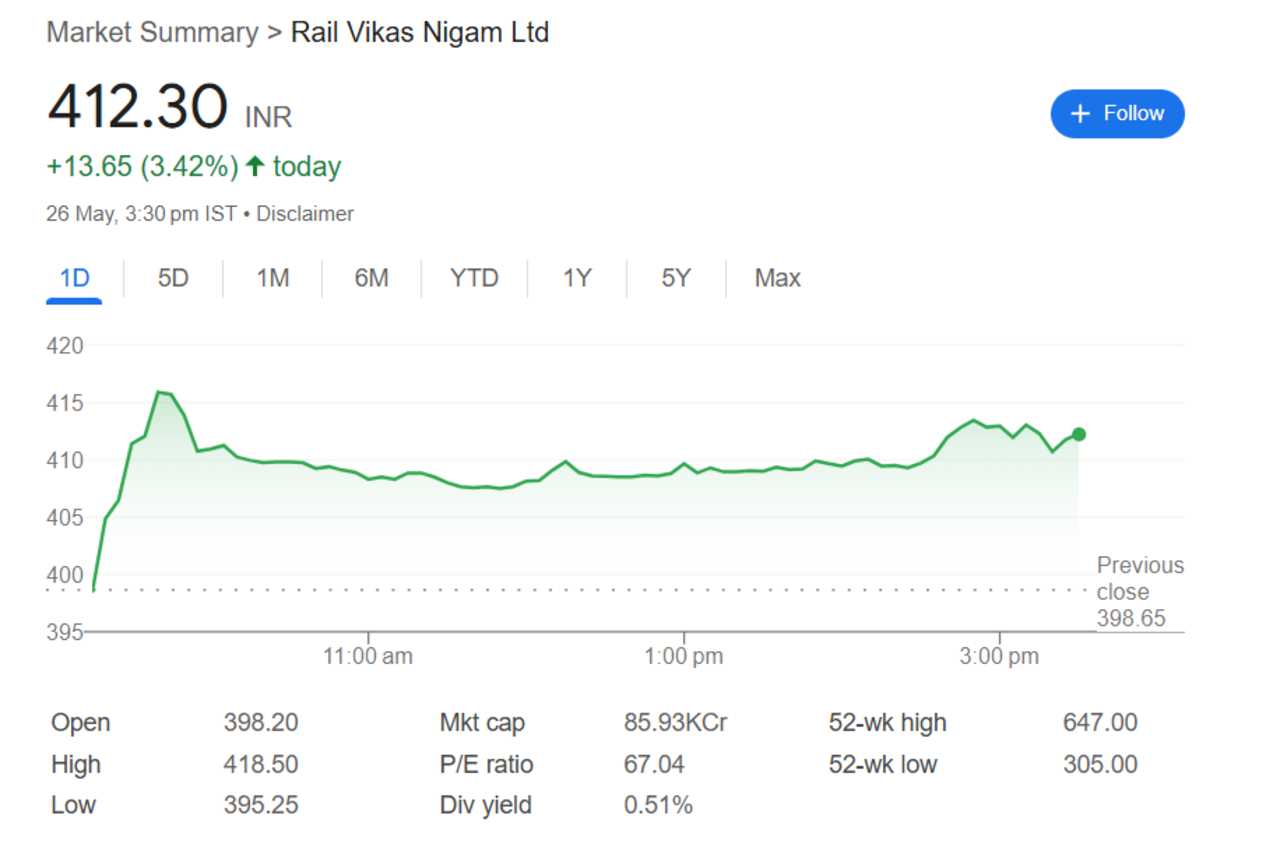Navigate back to Market Summary
Image resolution: width=1274 pixels, height=843 pixels.
click(150, 32)
